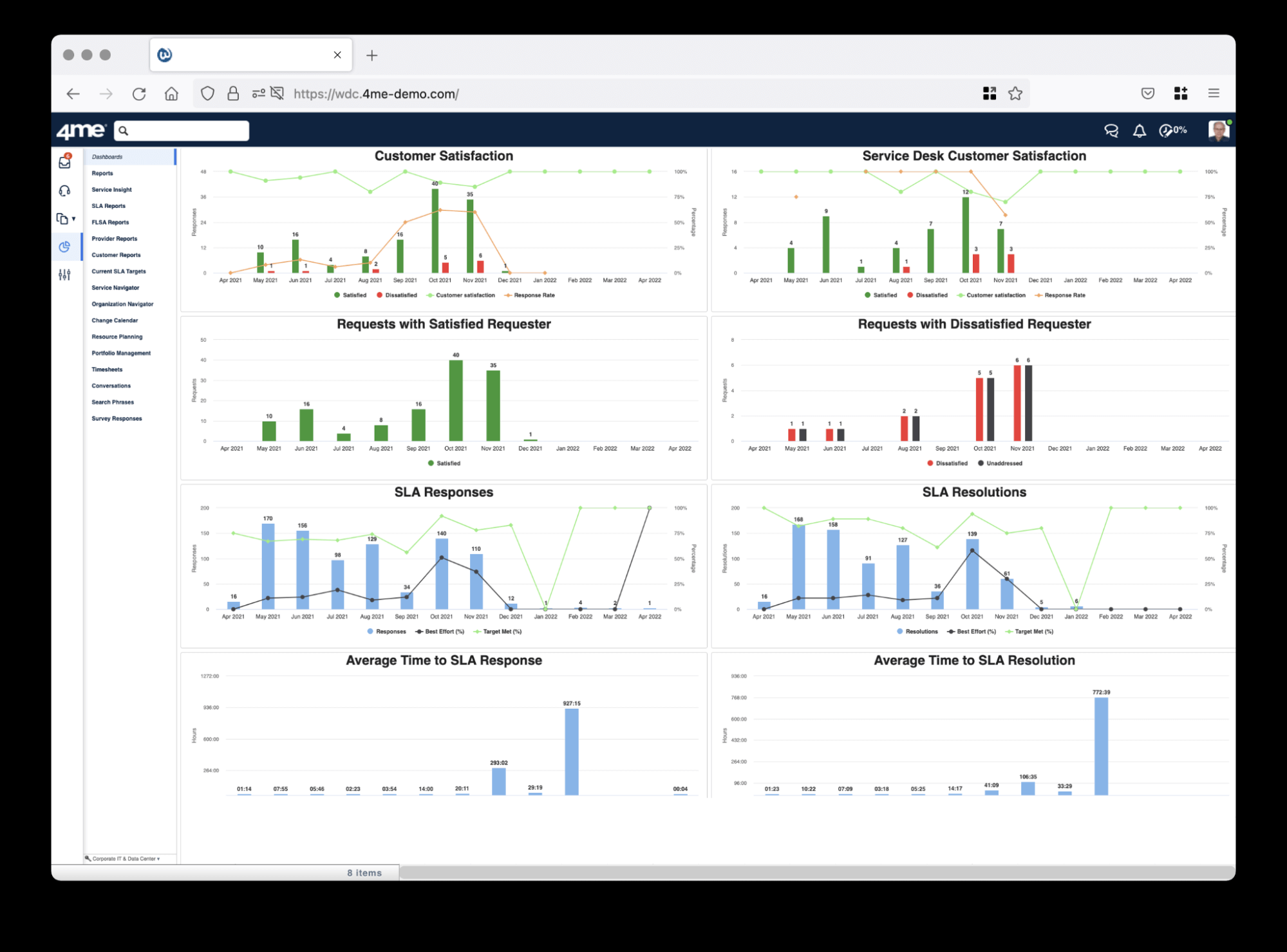Open the Inbox icon in left rail
The width and height of the screenshot is (1287, 952).
point(64,162)
